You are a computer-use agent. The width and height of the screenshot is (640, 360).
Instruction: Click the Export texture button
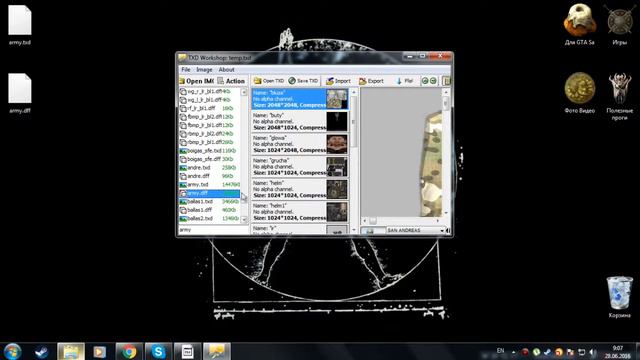[371, 81]
